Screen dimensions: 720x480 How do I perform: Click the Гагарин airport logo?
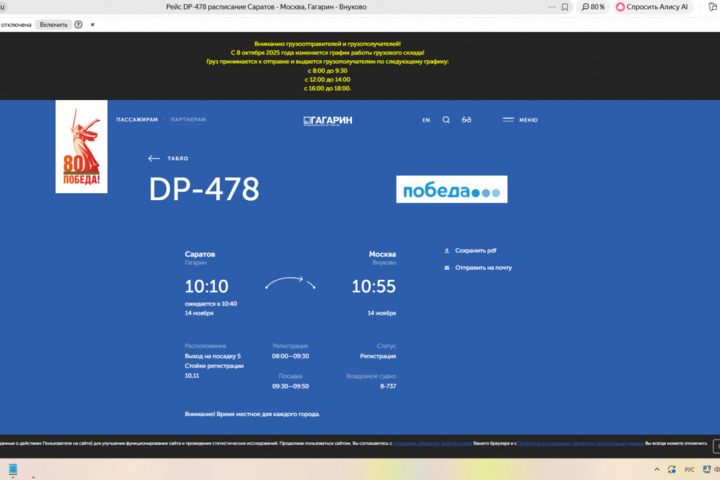pyautogui.click(x=328, y=120)
